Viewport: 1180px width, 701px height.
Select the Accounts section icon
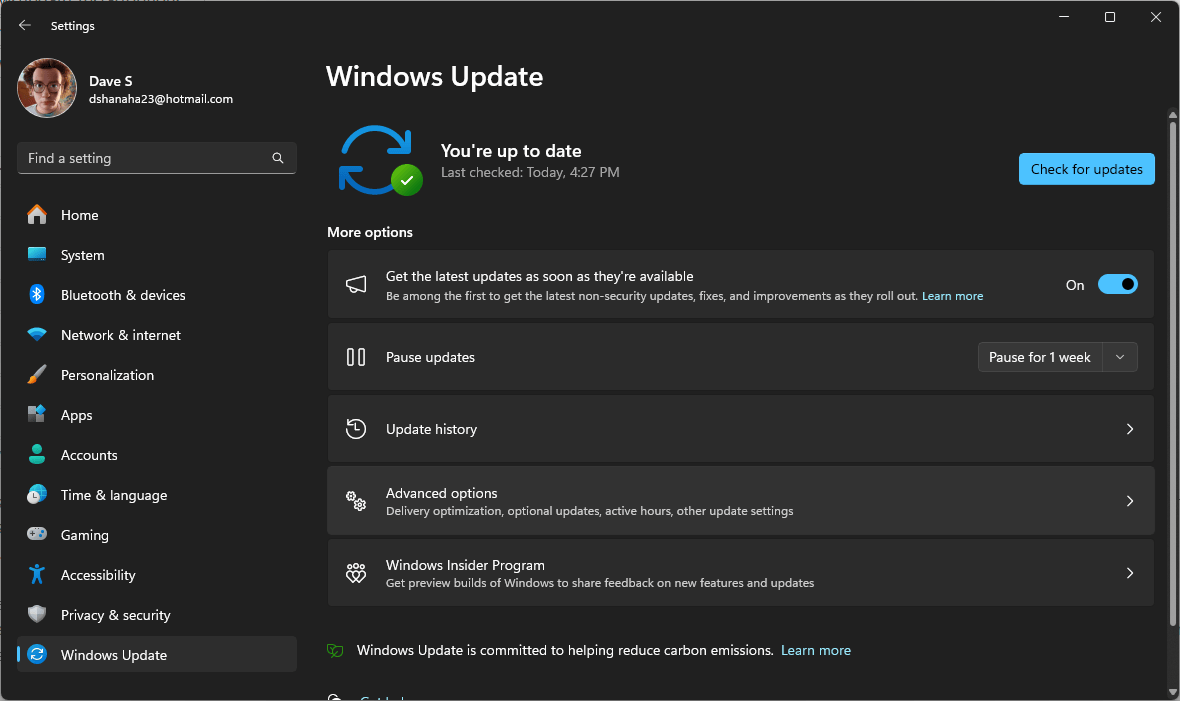click(x=37, y=455)
